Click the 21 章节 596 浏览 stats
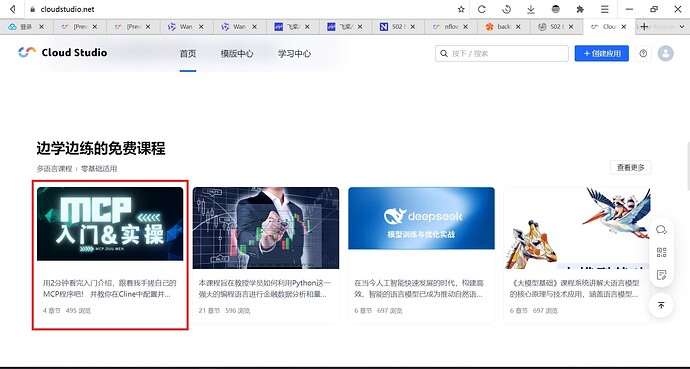The width and height of the screenshot is (690, 369). (224, 311)
